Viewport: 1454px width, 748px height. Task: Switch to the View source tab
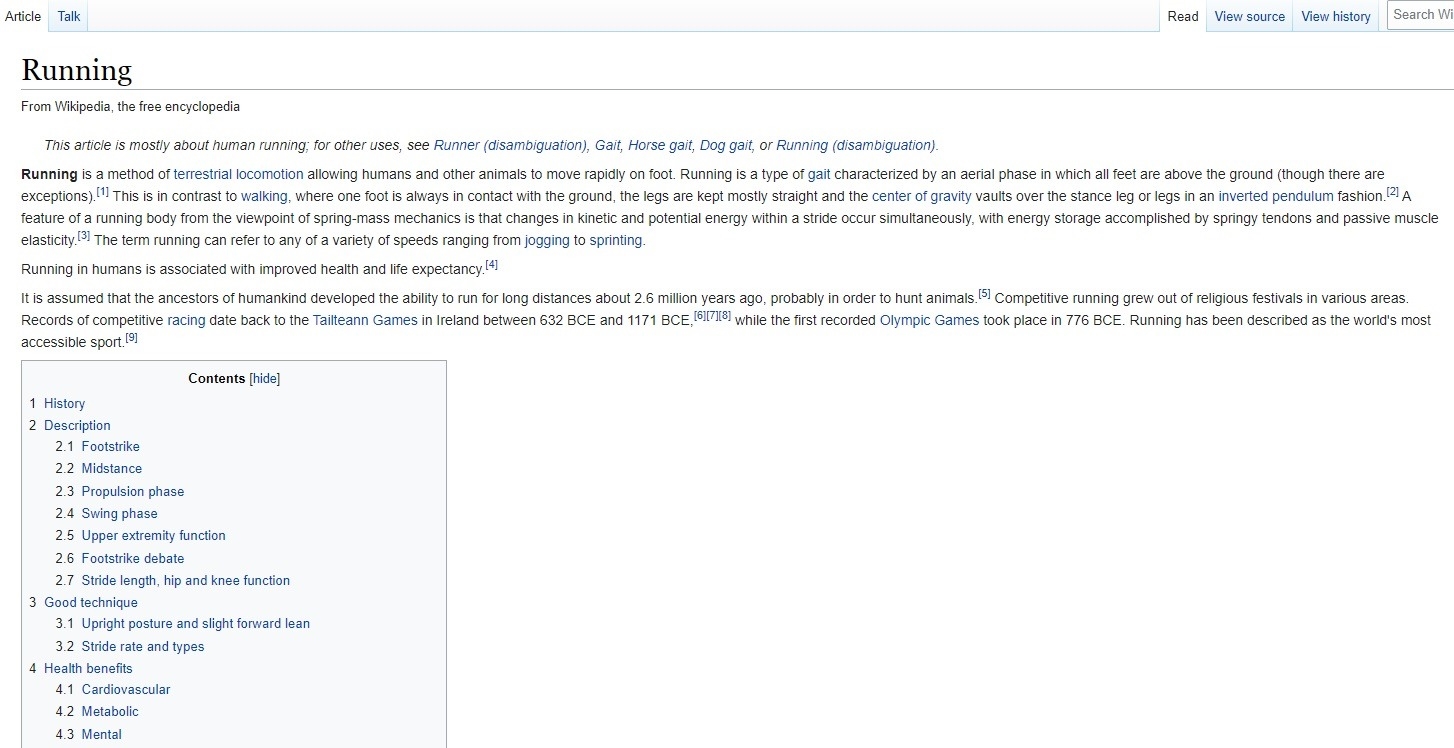tap(1249, 16)
